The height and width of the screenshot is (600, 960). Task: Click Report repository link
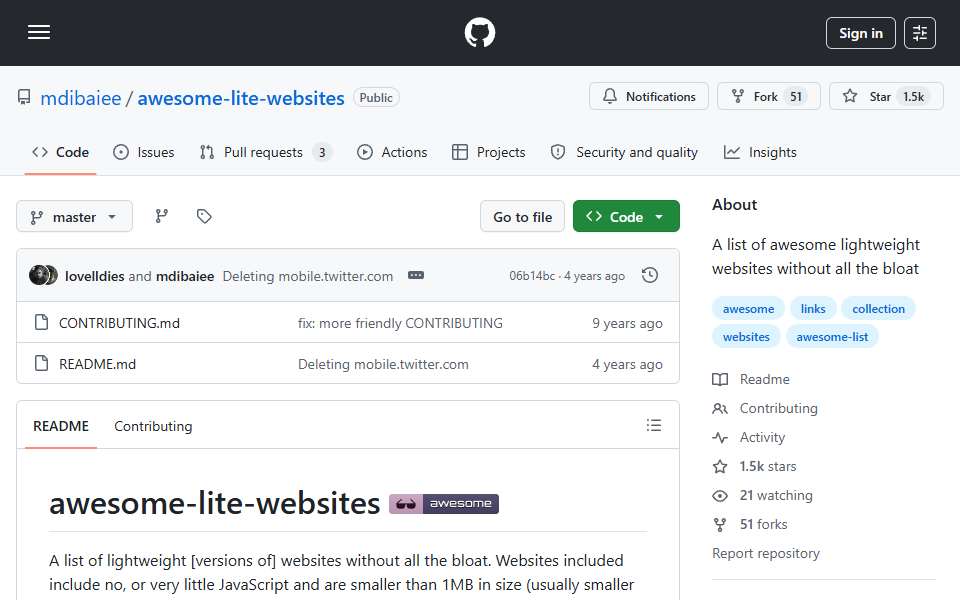(765, 553)
